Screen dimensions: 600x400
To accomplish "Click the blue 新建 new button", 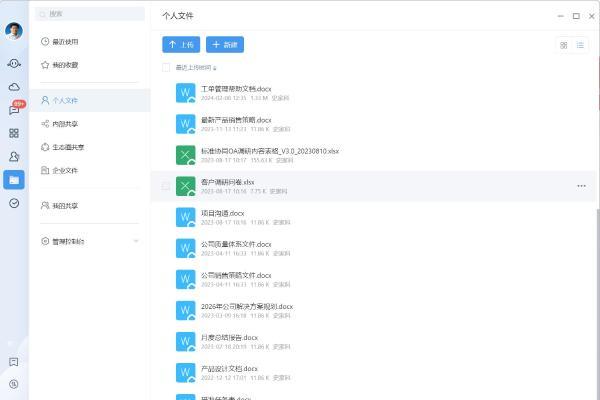I will tap(225, 45).
